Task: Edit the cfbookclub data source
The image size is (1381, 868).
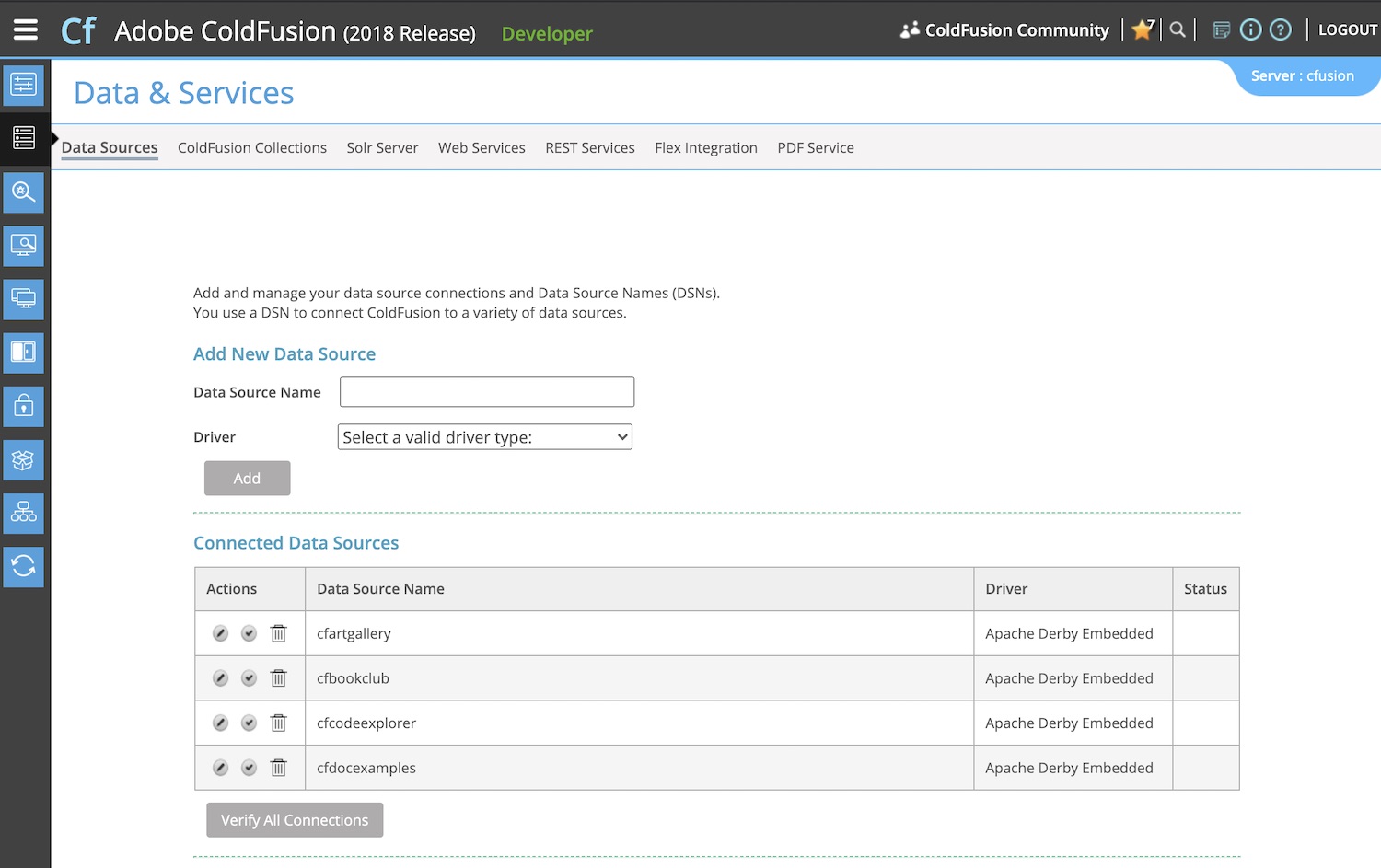Action: click(220, 678)
